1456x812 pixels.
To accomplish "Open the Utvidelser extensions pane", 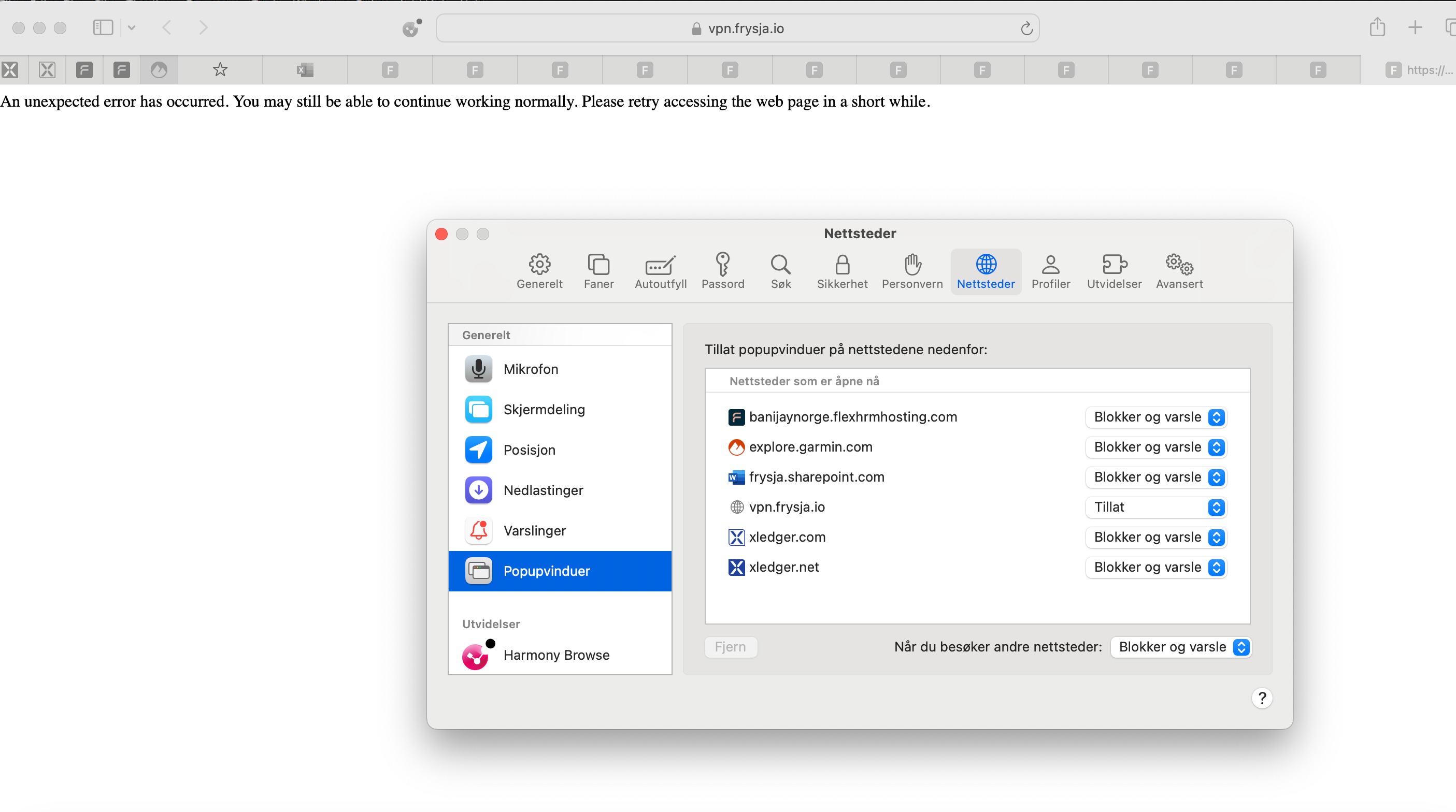I will (x=1114, y=271).
